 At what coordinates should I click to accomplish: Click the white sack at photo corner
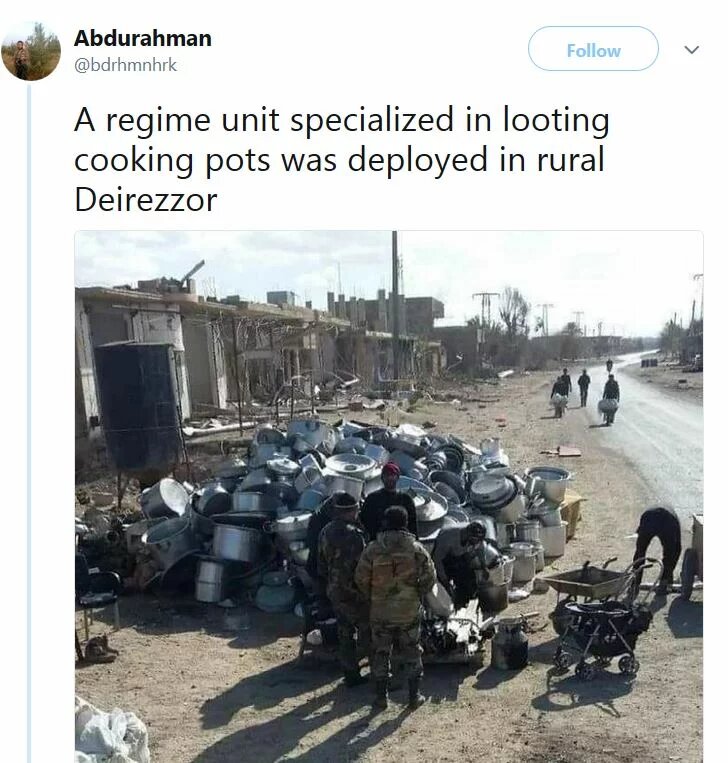click(x=110, y=734)
